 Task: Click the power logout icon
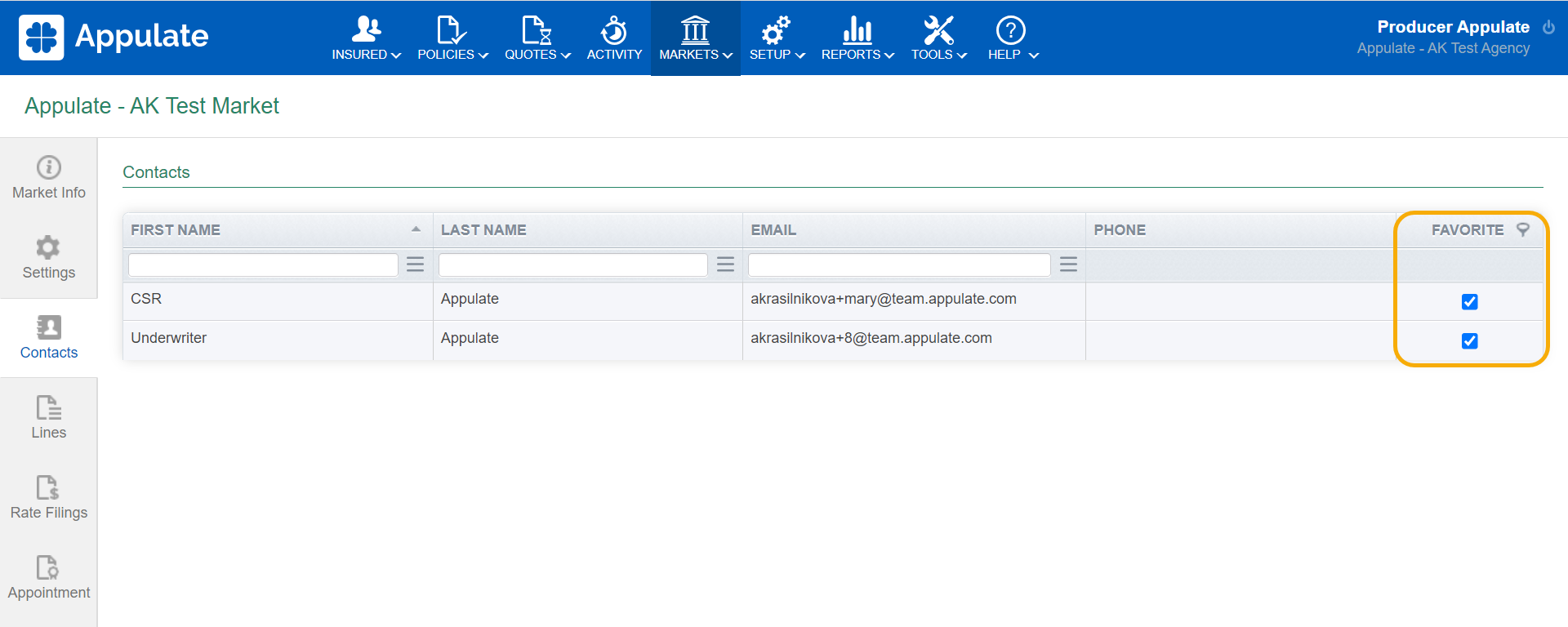(1548, 27)
